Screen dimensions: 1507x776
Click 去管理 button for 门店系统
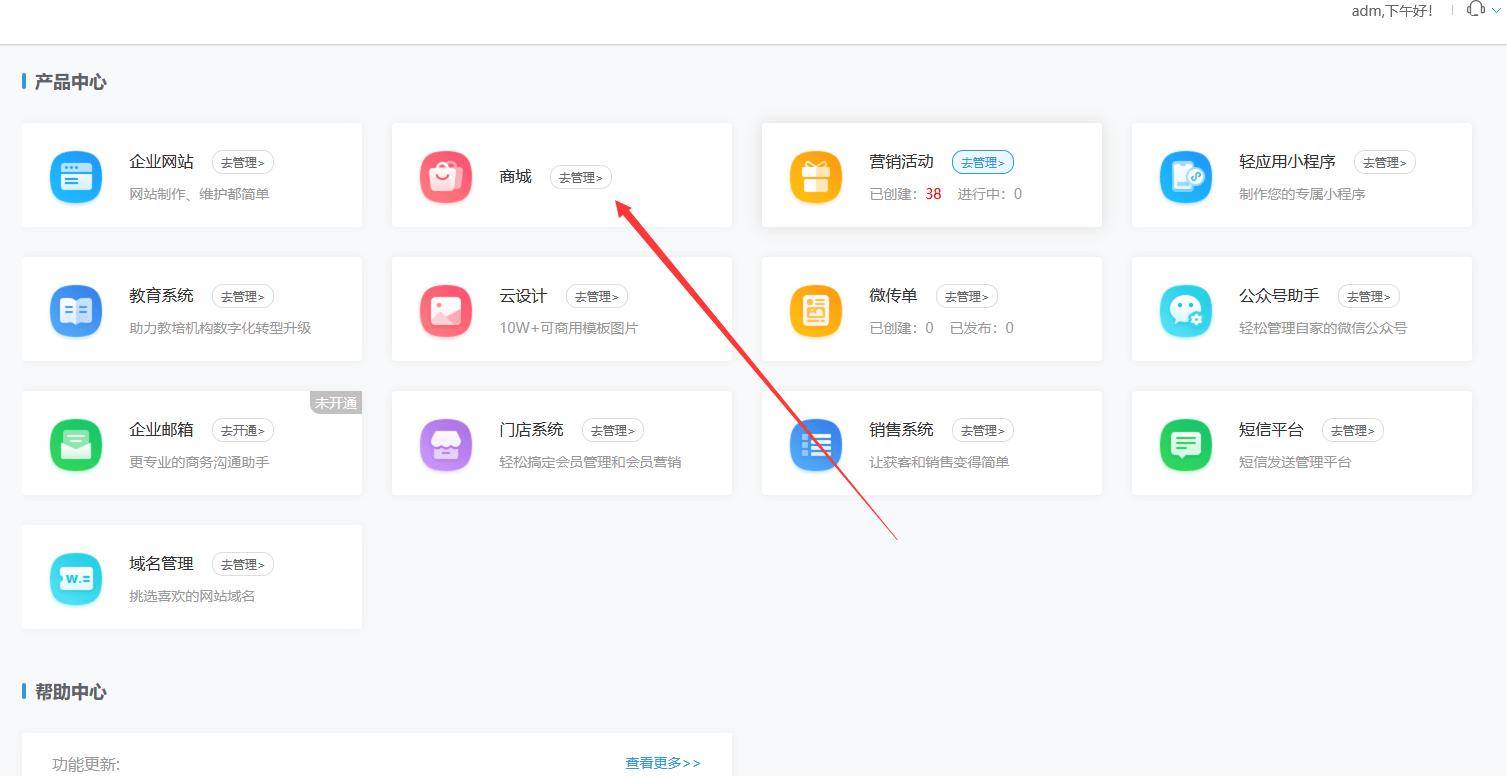click(x=613, y=430)
